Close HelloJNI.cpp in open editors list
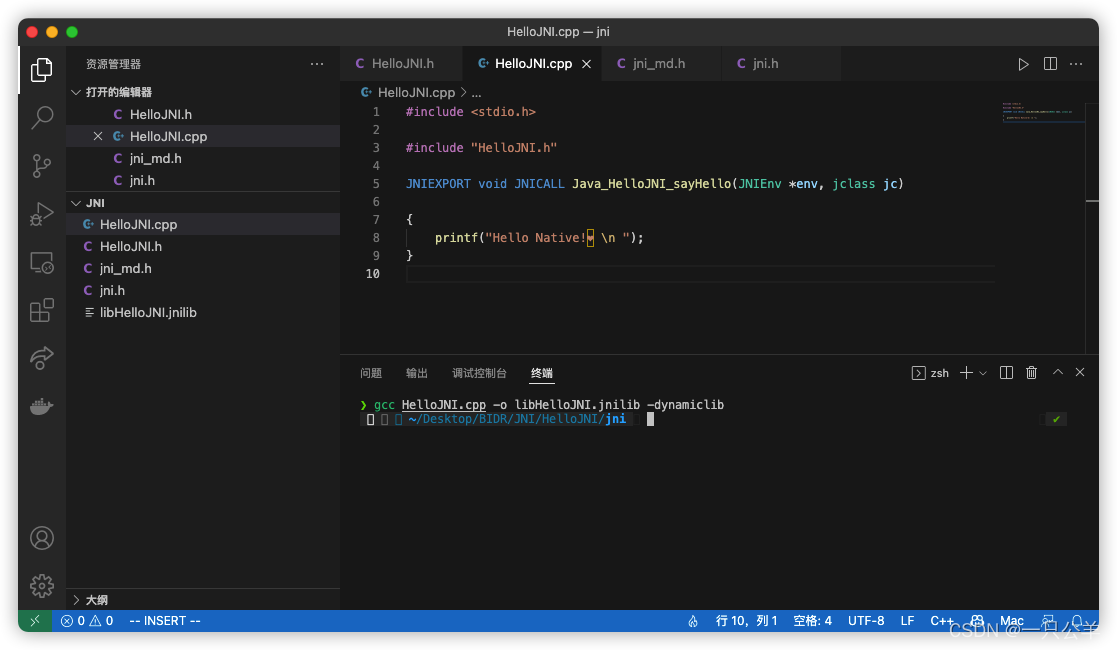 pos(98,136)
